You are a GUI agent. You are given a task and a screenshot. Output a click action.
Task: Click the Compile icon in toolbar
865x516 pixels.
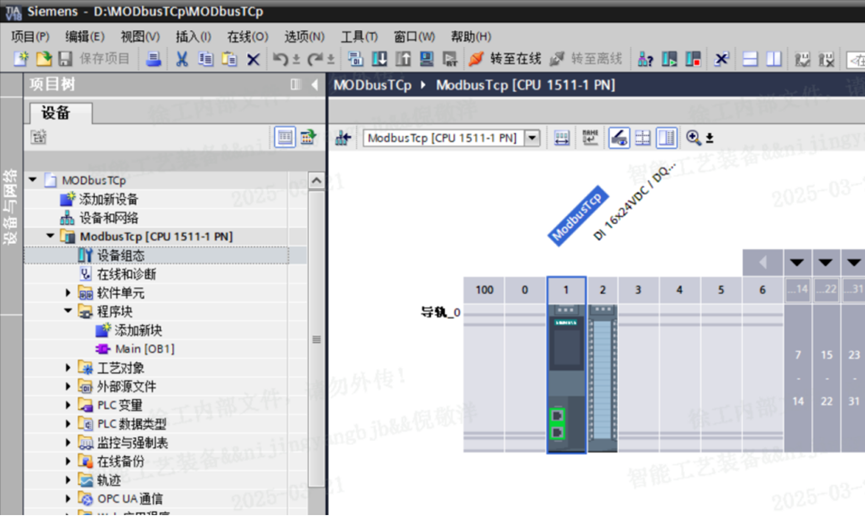point(356,58)
